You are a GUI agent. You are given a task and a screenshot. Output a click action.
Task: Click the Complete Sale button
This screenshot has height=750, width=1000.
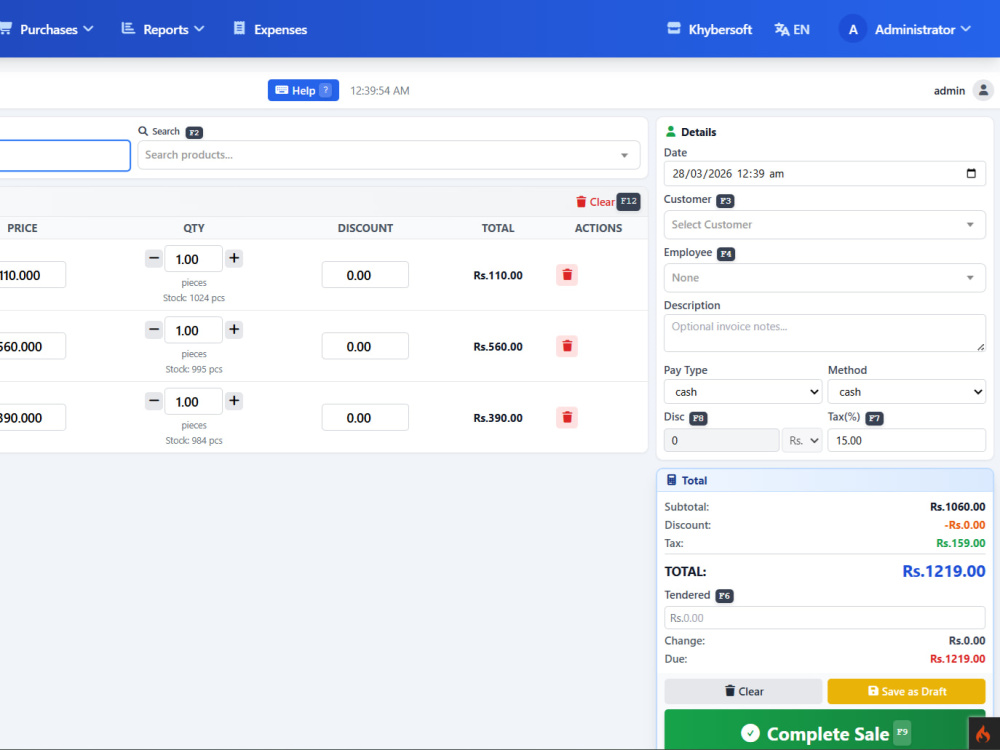click(825, 731)
